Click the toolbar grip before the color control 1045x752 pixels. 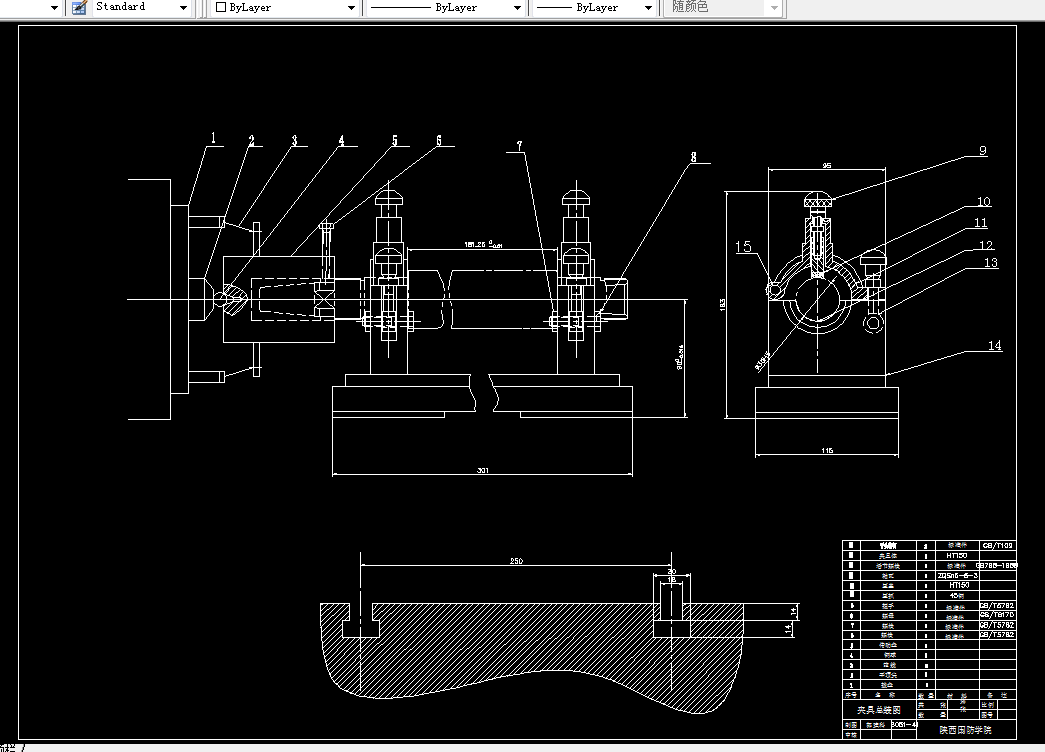click(x=201, y=8)
